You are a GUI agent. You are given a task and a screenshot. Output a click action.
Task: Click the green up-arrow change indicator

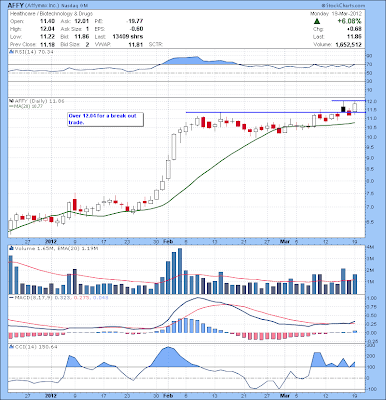click(x=317, y=21)
